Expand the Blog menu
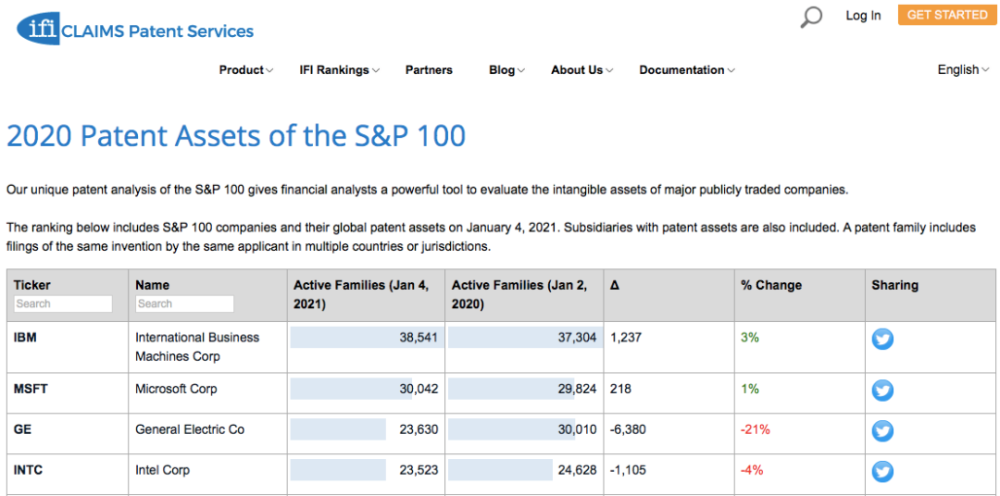The image size is (1000, 496). point(507,70)
